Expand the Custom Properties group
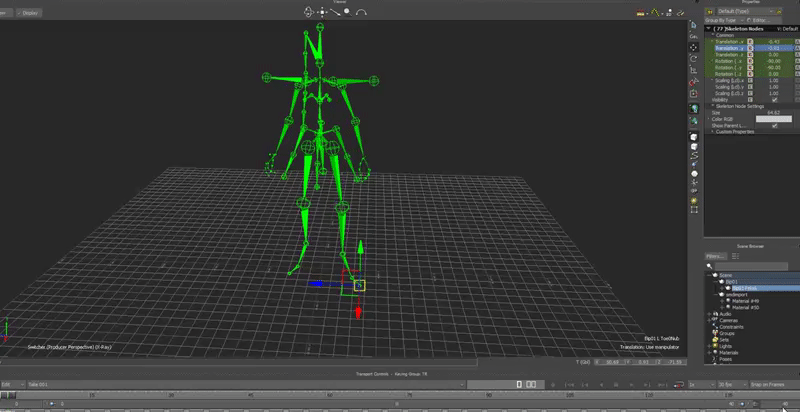 point(713,132)
